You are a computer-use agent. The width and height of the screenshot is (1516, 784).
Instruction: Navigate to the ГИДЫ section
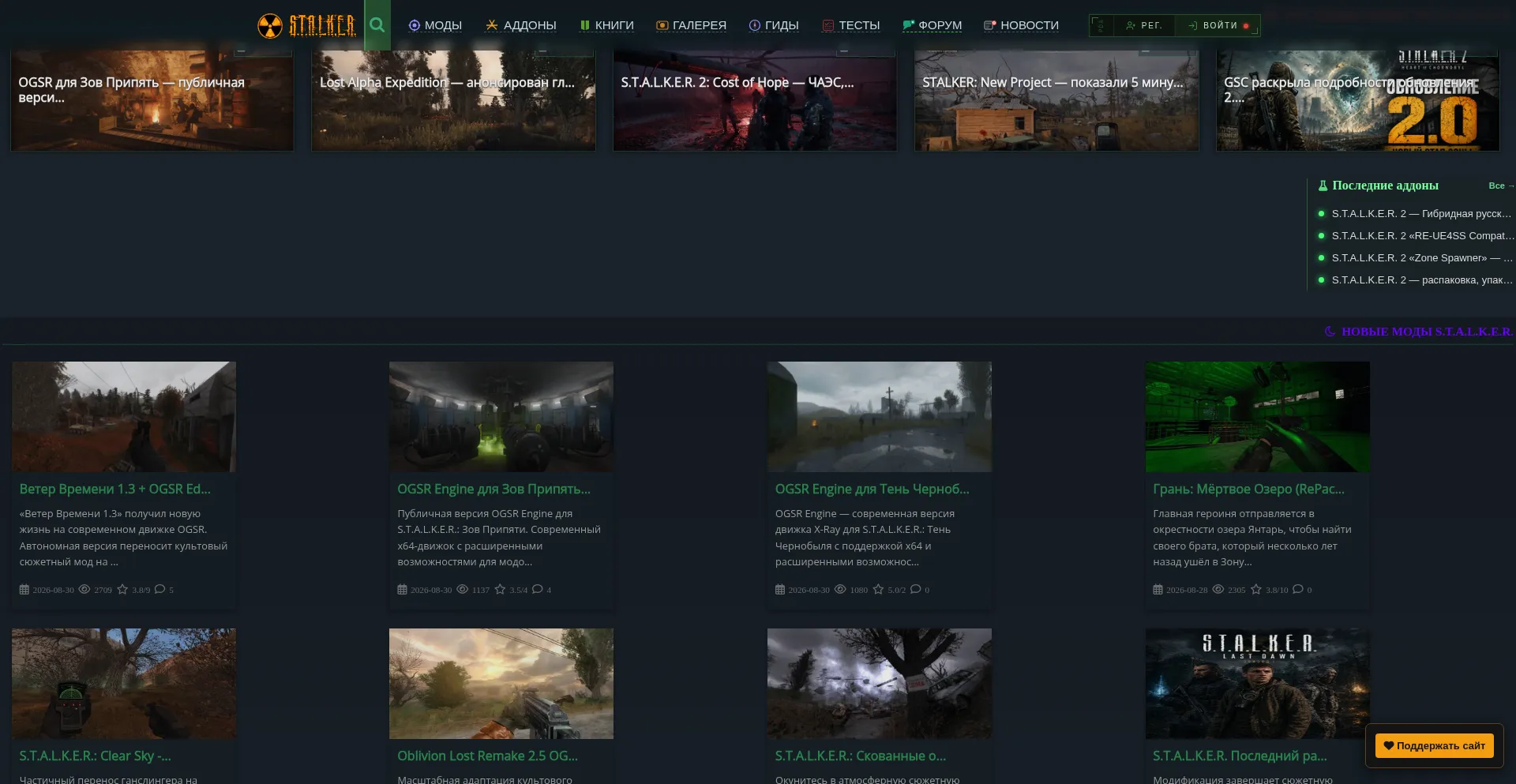click(x=774, y=25)
